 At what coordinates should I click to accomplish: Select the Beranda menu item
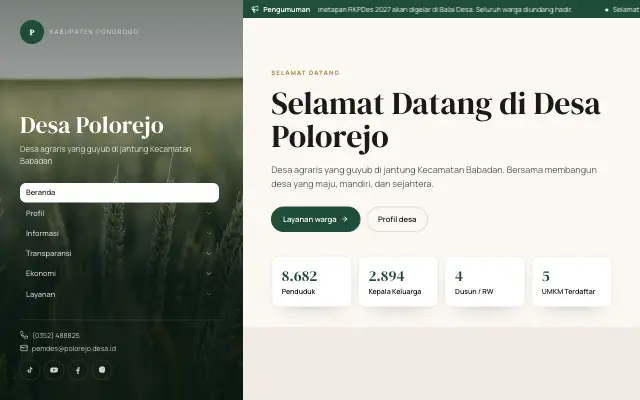119,193
